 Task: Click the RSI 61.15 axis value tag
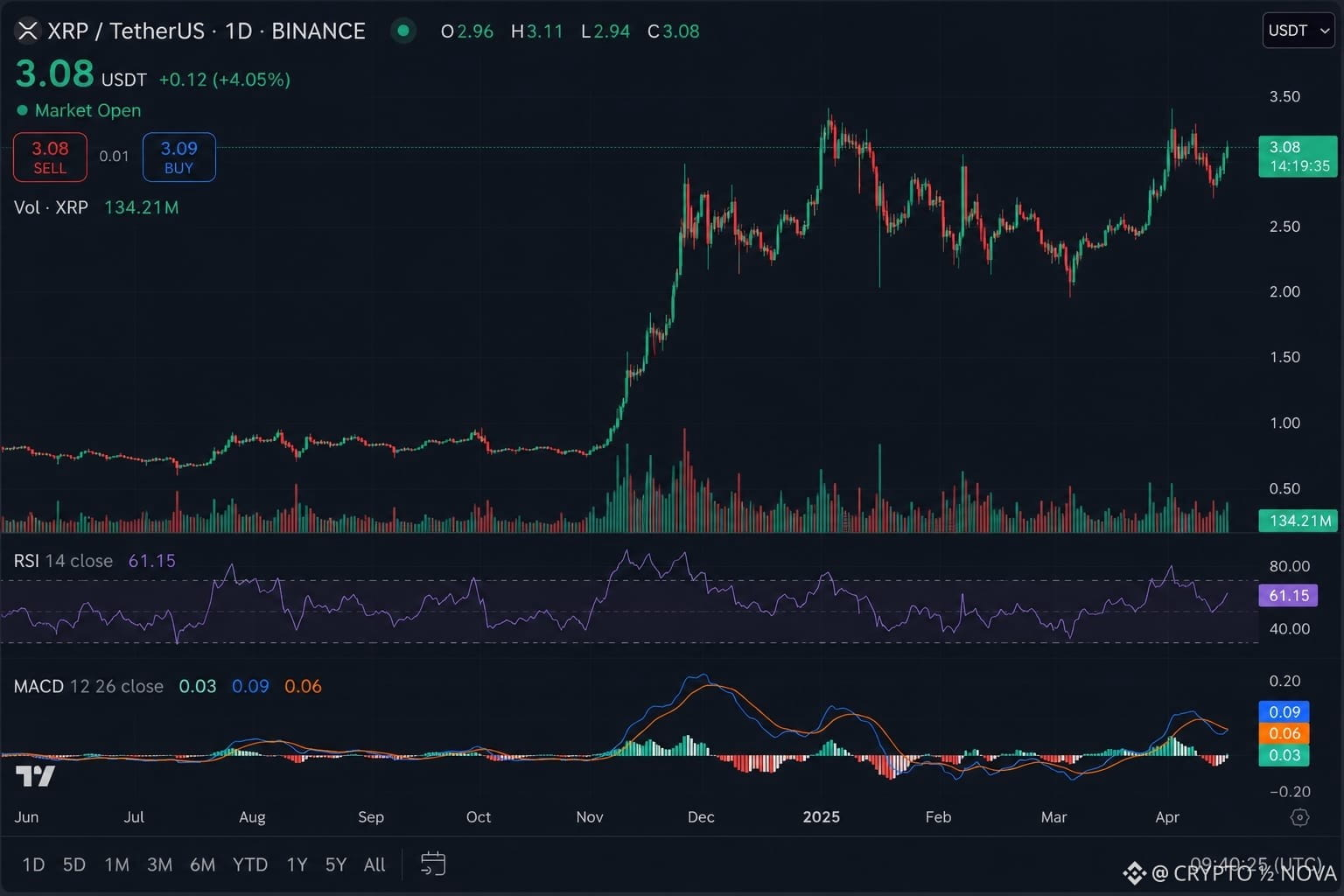coord(1287,595)
